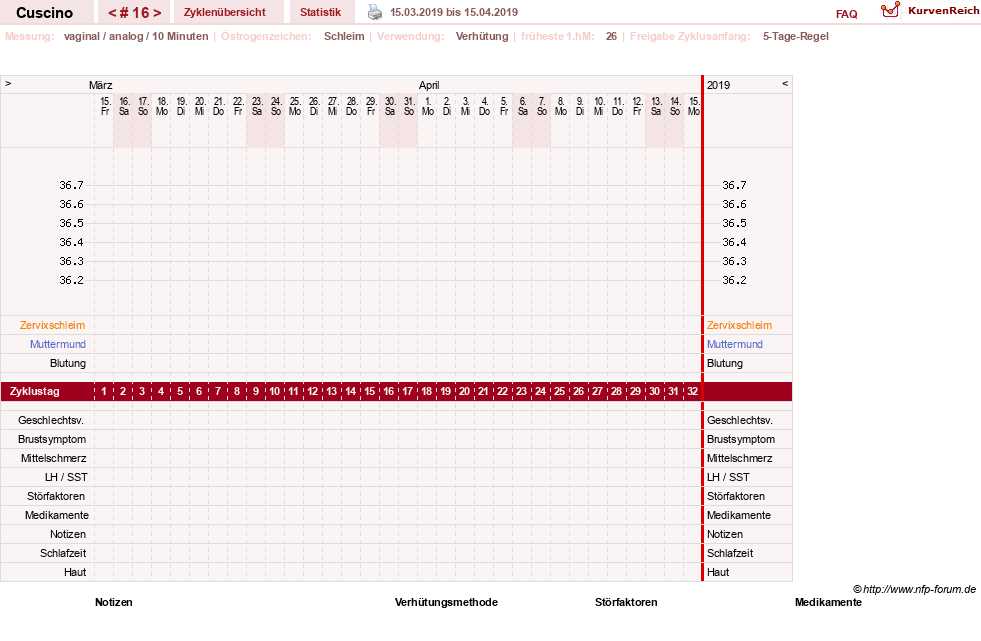Click date column 7. So

(x=542, y=106)
